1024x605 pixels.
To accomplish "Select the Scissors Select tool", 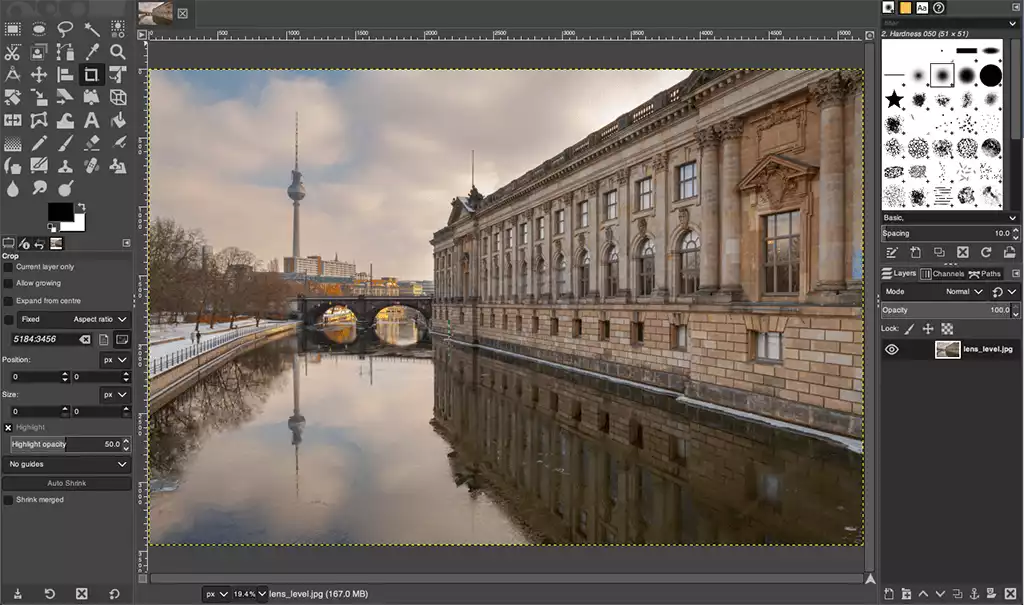I will [13, 52].
